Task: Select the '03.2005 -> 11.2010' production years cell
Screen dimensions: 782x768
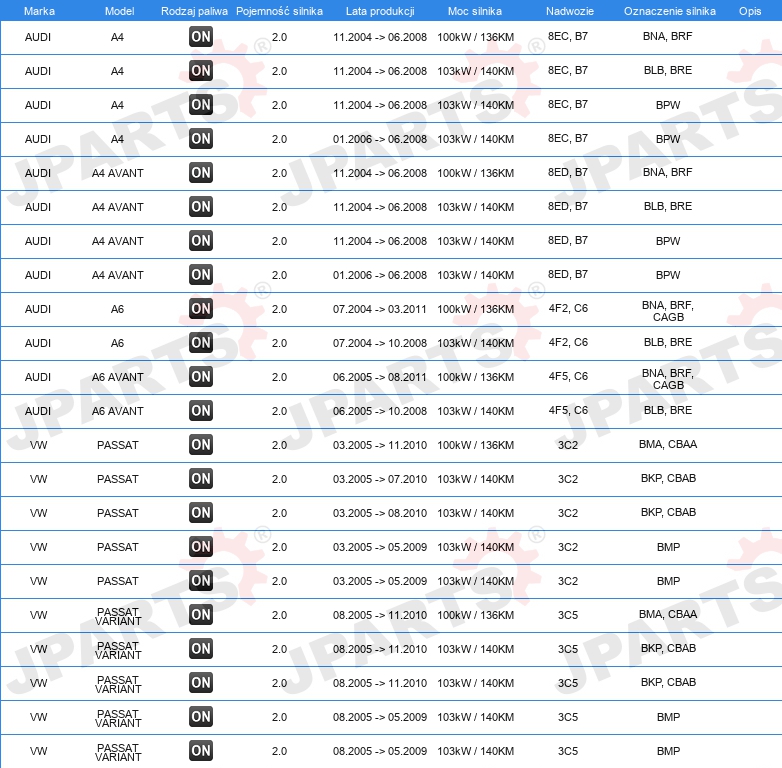Action: [380, 445]
